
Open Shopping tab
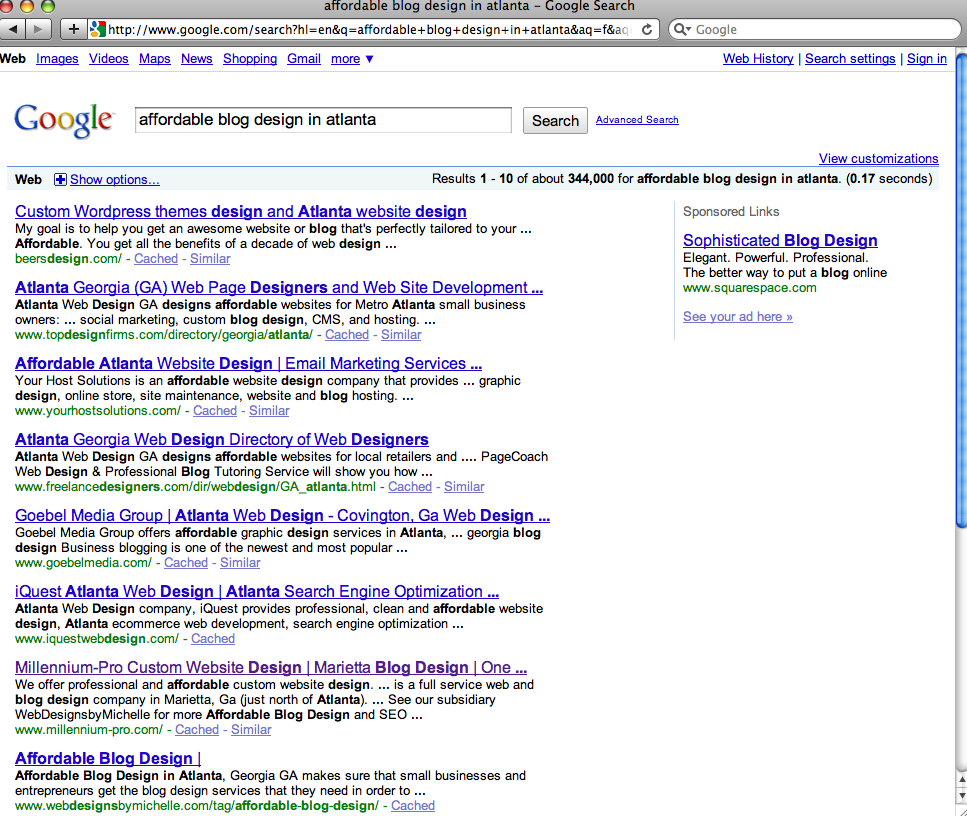pos(250,59)
